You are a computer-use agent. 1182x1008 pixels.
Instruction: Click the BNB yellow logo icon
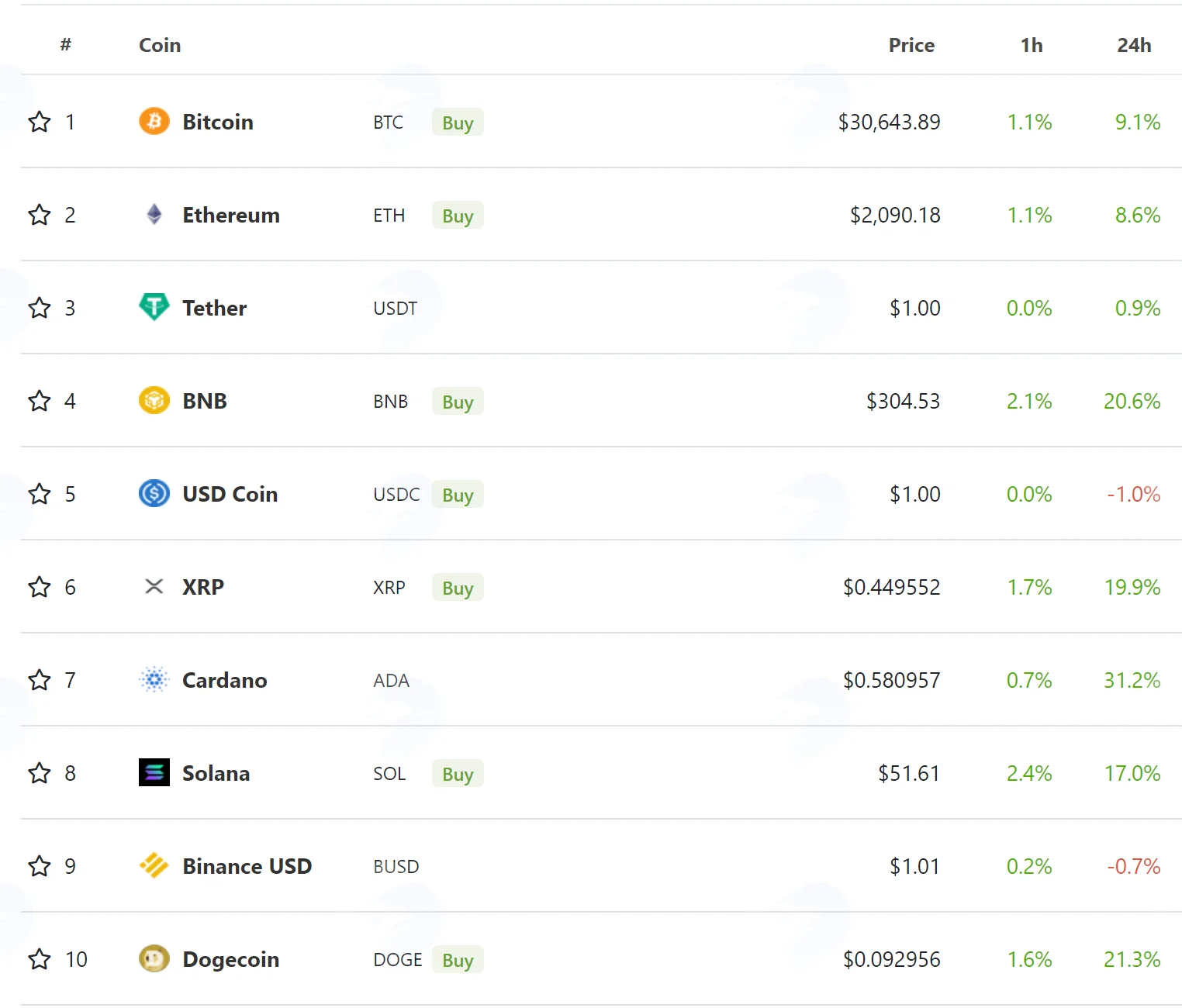(x=154, y=400)
